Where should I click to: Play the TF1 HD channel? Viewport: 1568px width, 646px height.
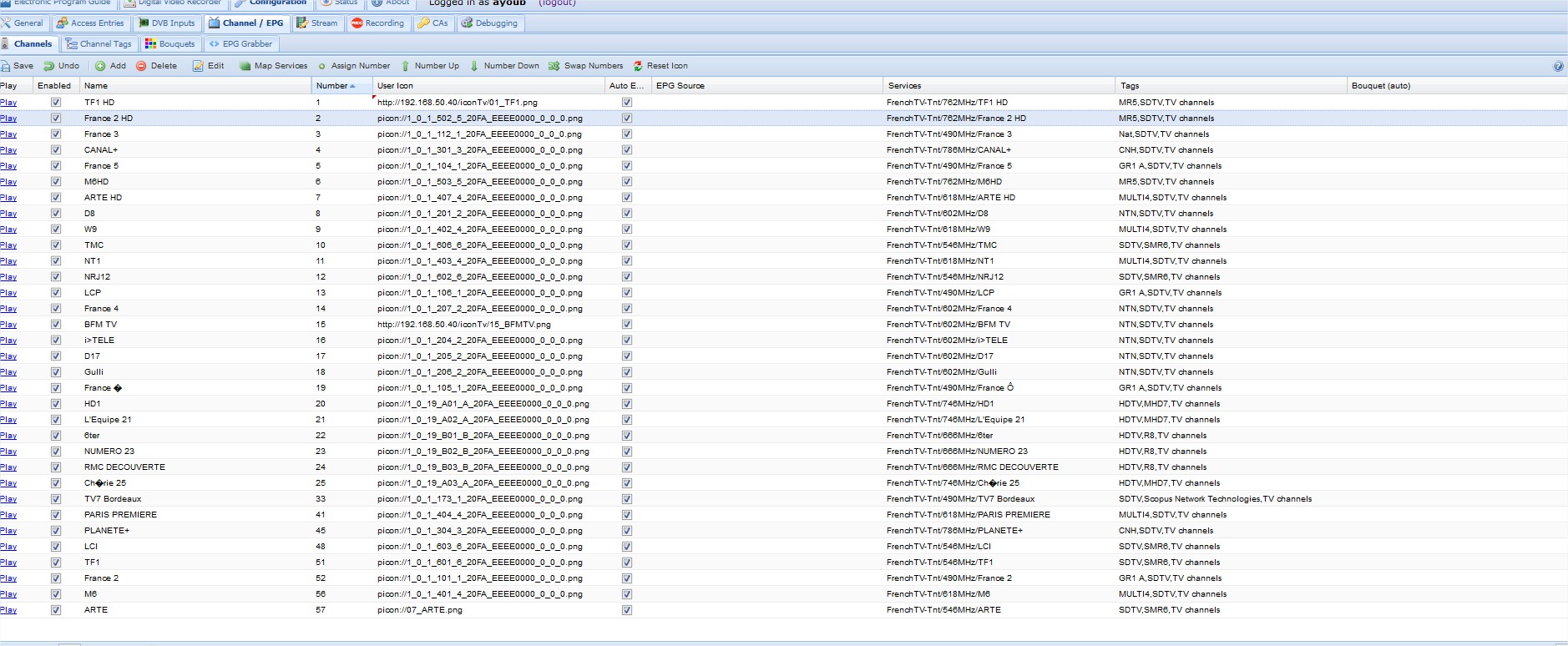pyautogui.click(x=8, y=103)
